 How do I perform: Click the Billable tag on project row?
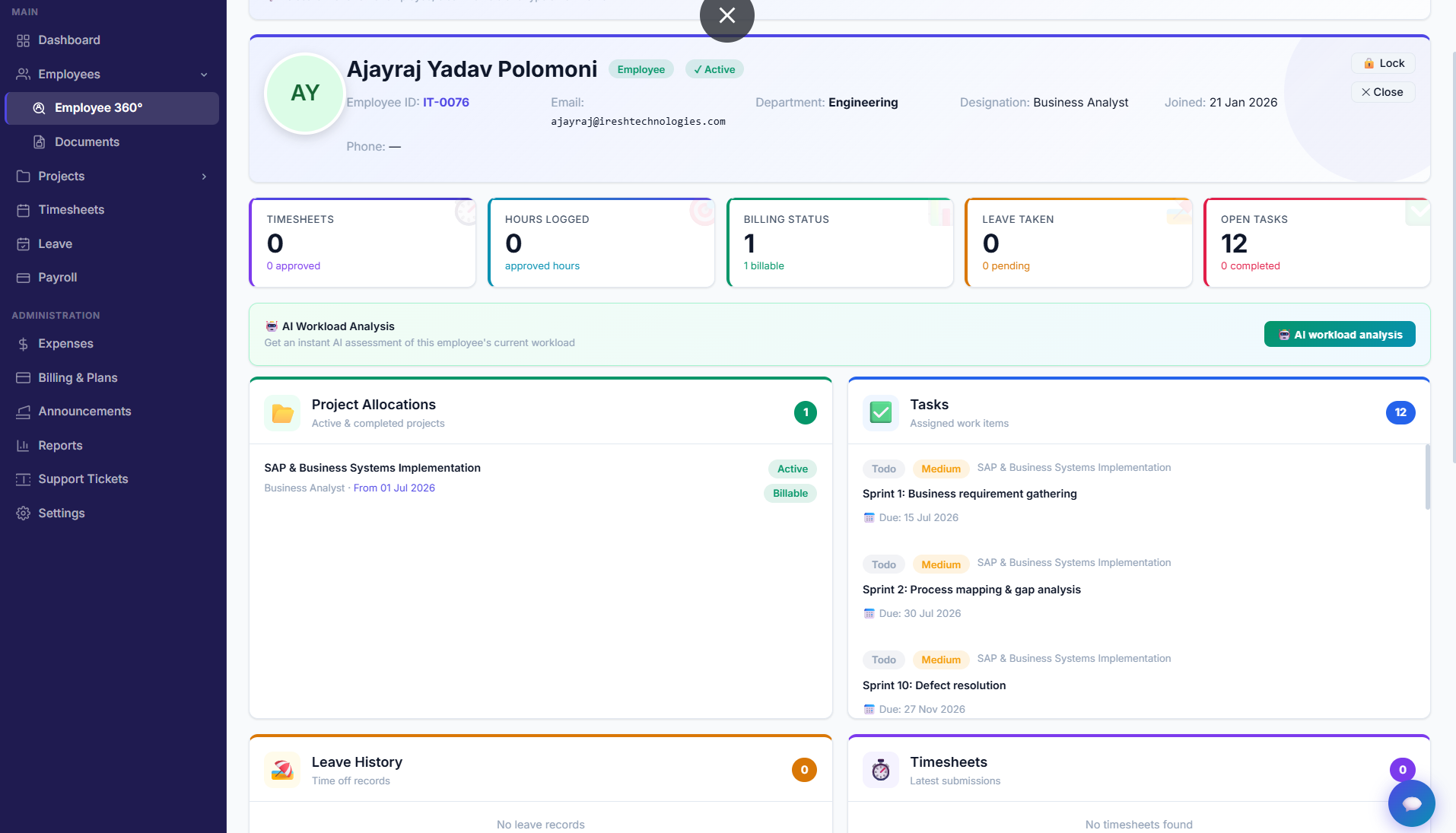[x=790, y=493]
